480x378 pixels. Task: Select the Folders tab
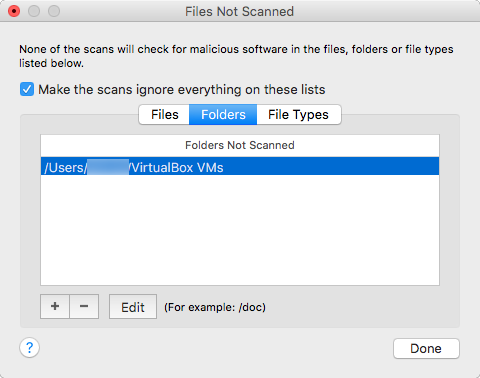[223, 115]
